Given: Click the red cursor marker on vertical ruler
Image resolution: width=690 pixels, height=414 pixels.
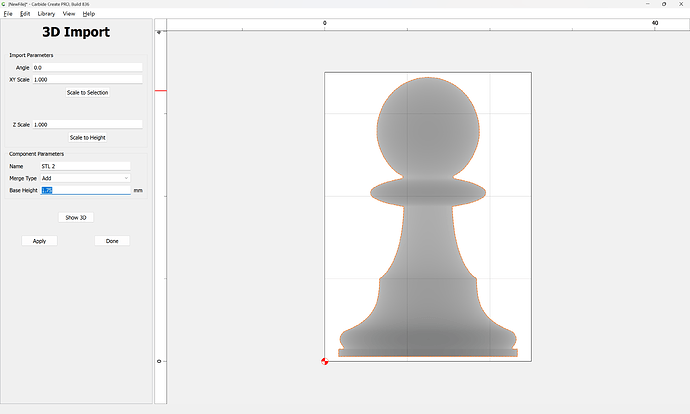Looking at the screenshot, I should click(x=160, y=91).
